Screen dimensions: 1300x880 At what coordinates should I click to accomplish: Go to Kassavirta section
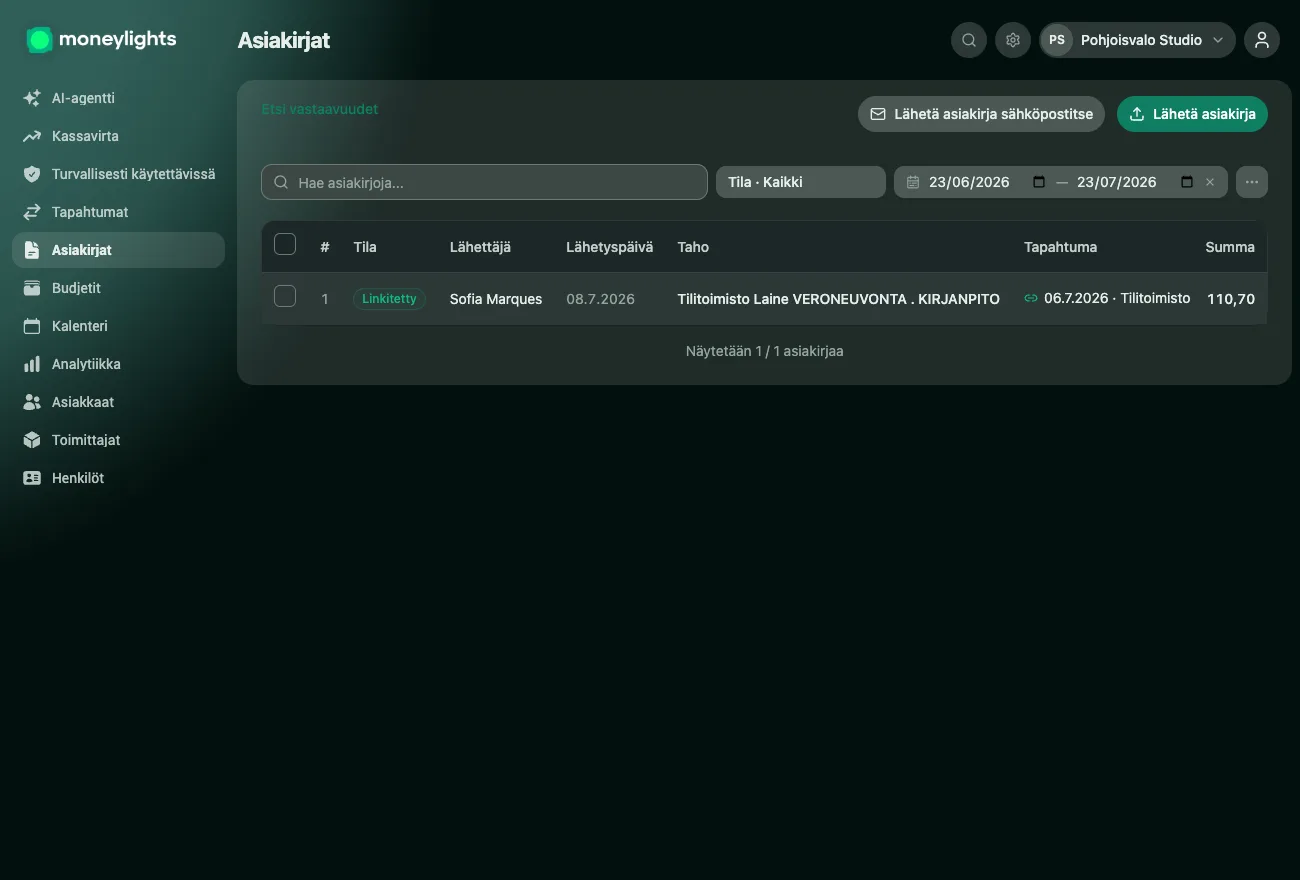click(x=118, y=136)
